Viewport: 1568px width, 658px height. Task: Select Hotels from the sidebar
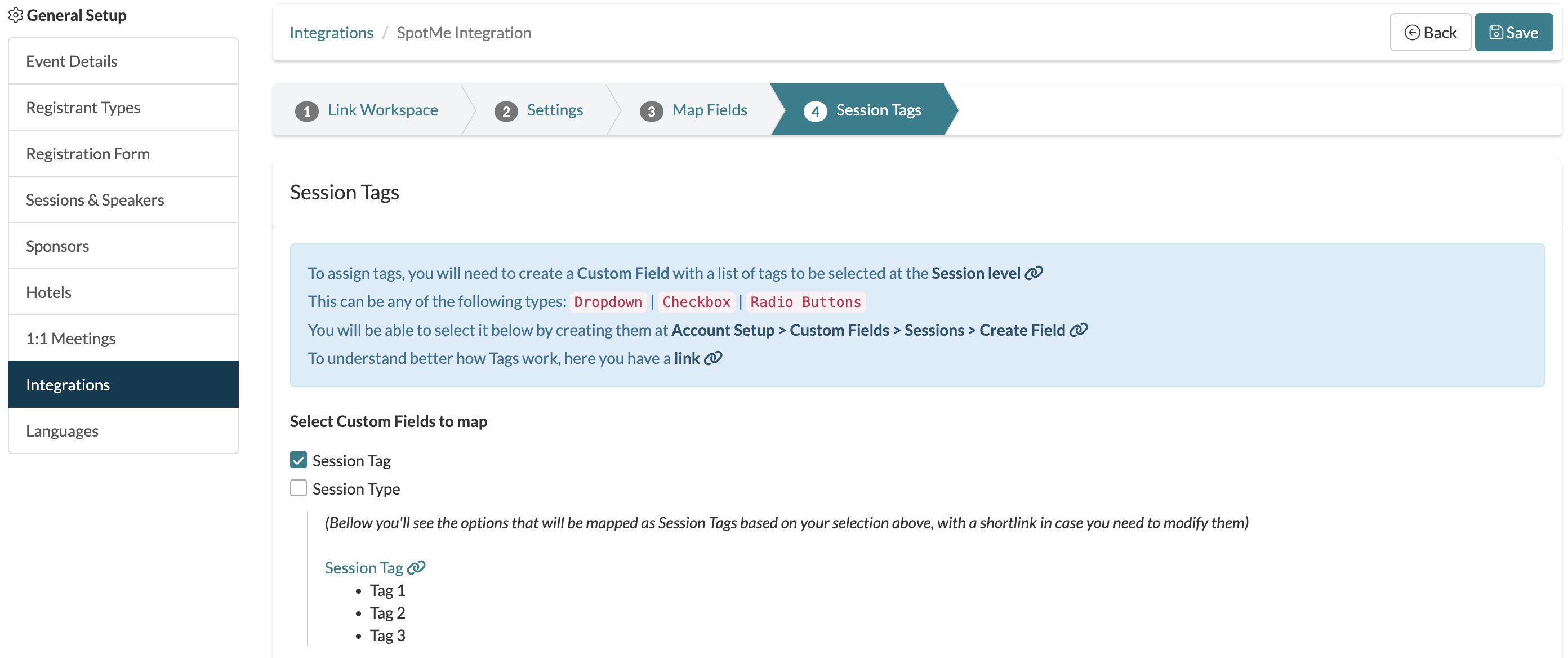click(48, 292)
